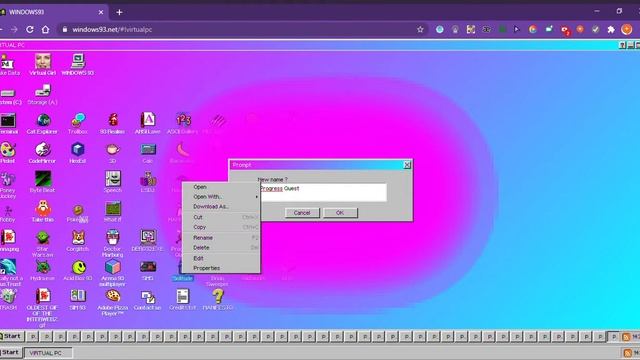Open the ANSI Love icon

coord(148,124)
